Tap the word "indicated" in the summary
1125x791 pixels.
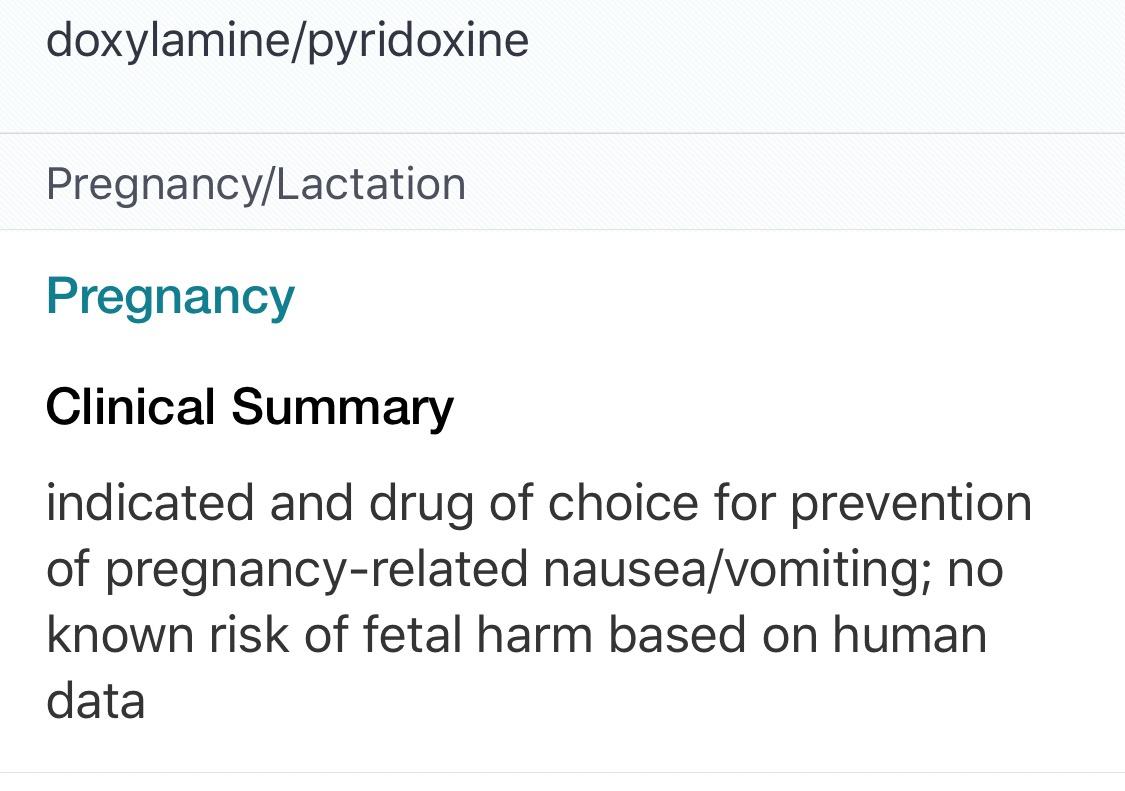pos(149,502)
